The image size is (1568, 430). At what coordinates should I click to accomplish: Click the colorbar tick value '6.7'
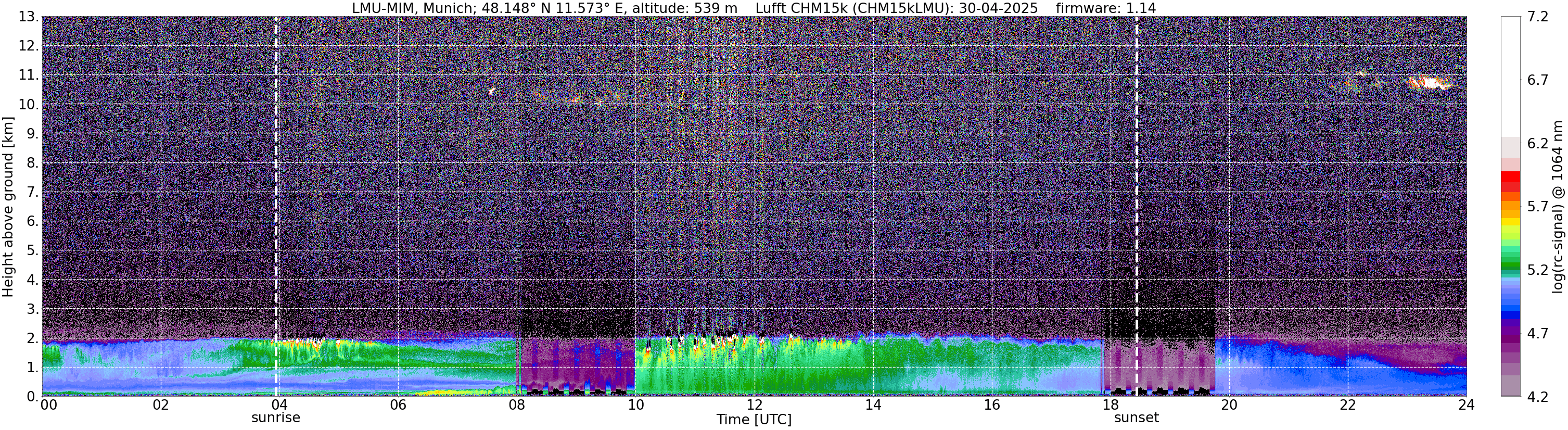[x=1538, y=80]
